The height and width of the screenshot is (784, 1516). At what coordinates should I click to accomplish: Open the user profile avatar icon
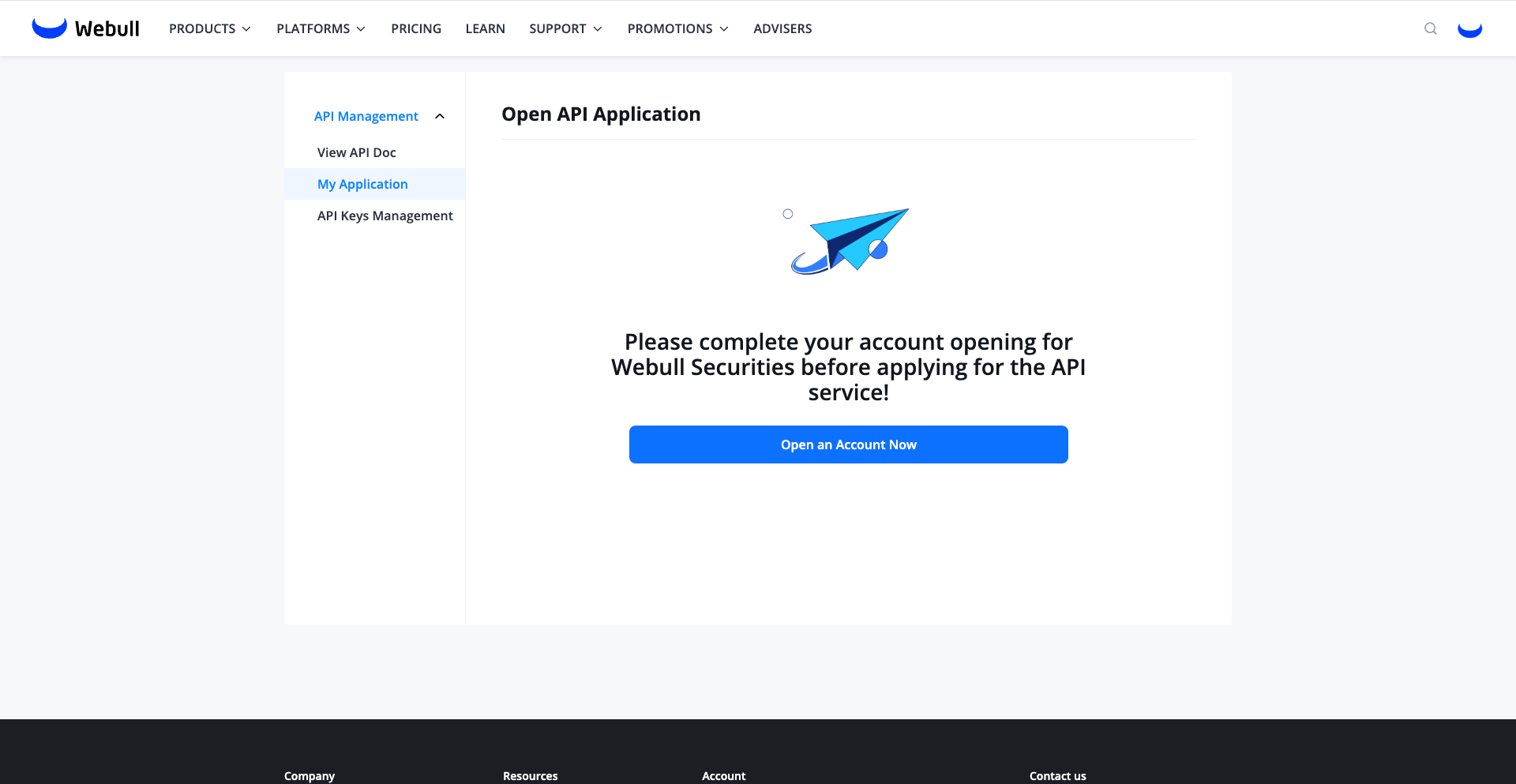(x=1469, y=28)
